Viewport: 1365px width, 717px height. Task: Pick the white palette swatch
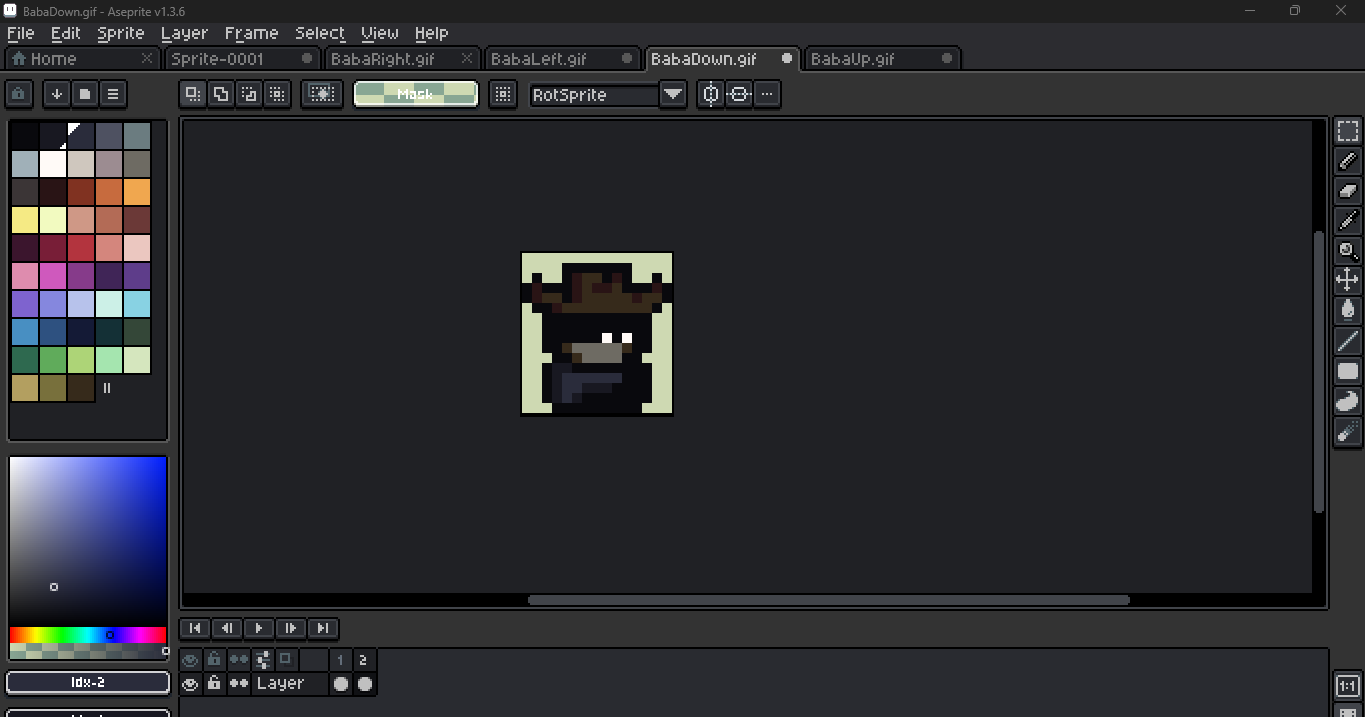pyautogui.click(x=53, y=164)
